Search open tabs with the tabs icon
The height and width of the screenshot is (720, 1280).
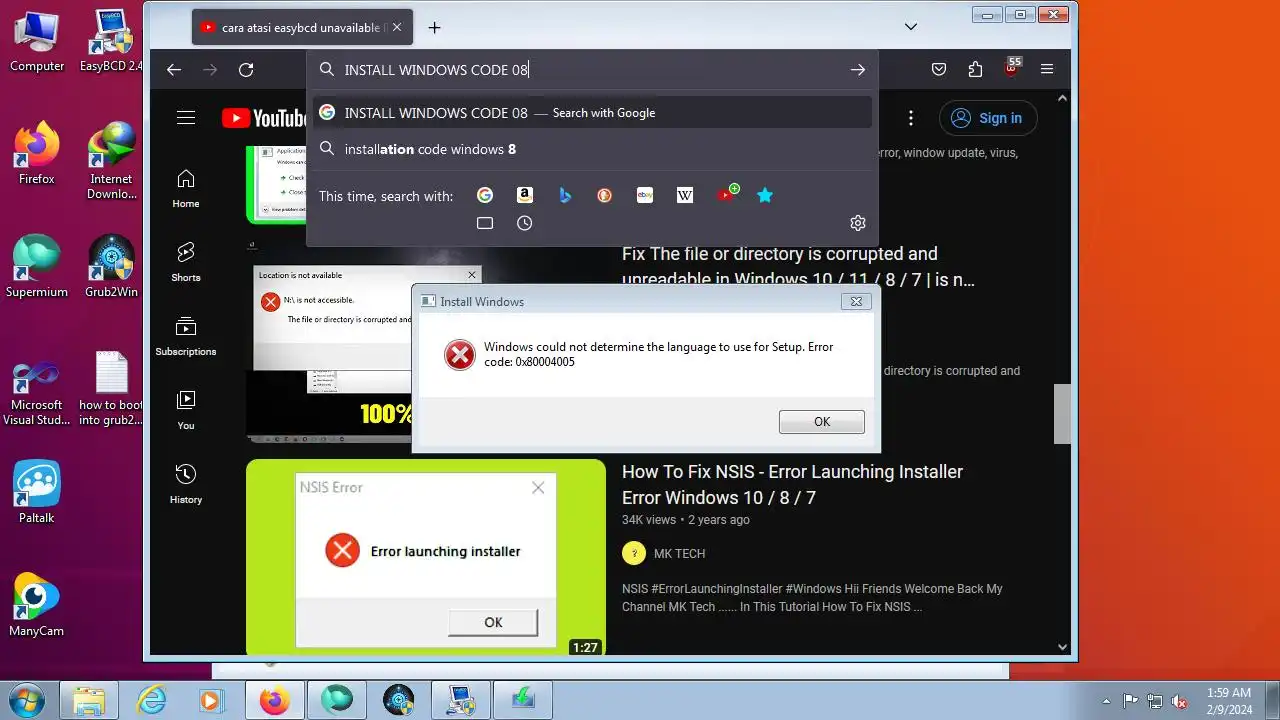coord(485,223)
